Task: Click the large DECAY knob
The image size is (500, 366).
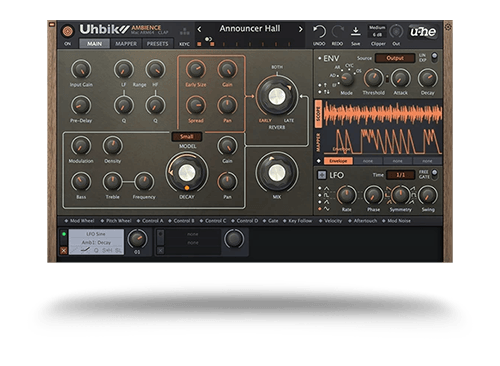Action: click(187, 173)
